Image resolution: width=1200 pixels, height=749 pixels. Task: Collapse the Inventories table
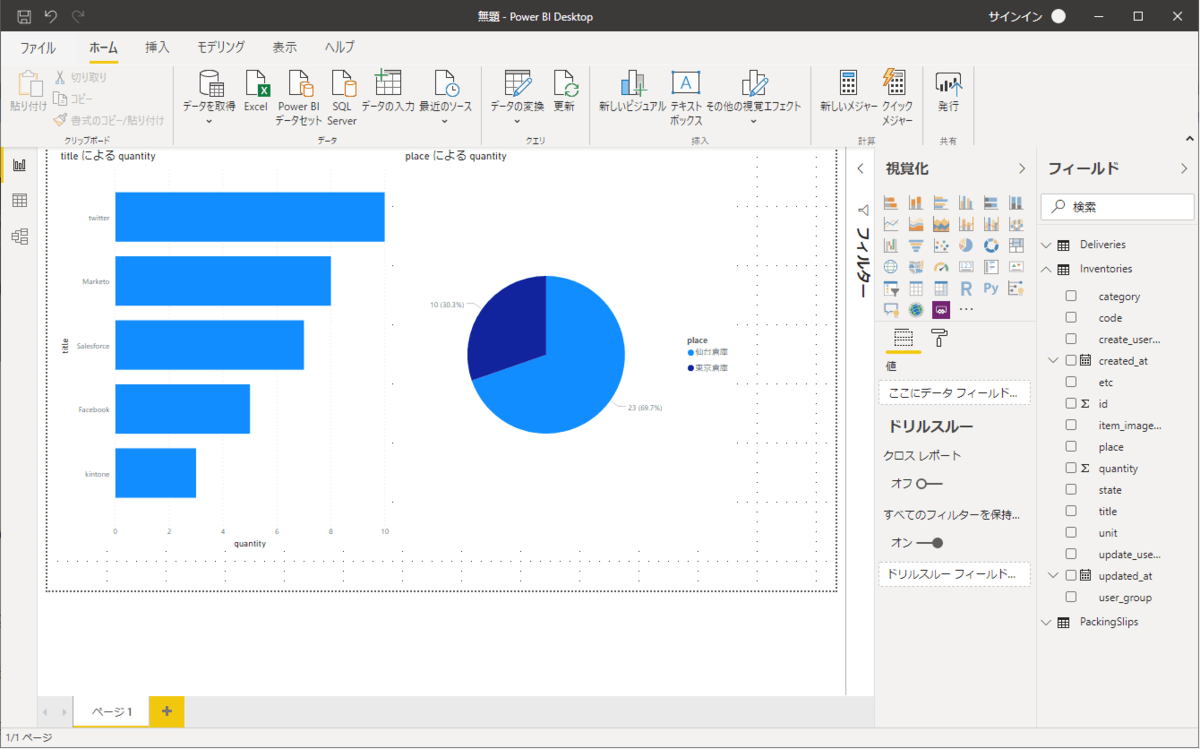click(x=1047, y=269)
